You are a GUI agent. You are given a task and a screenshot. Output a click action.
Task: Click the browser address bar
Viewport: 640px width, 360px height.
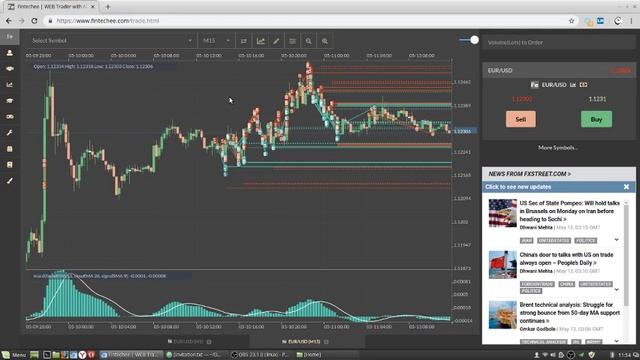coord(306,21)
